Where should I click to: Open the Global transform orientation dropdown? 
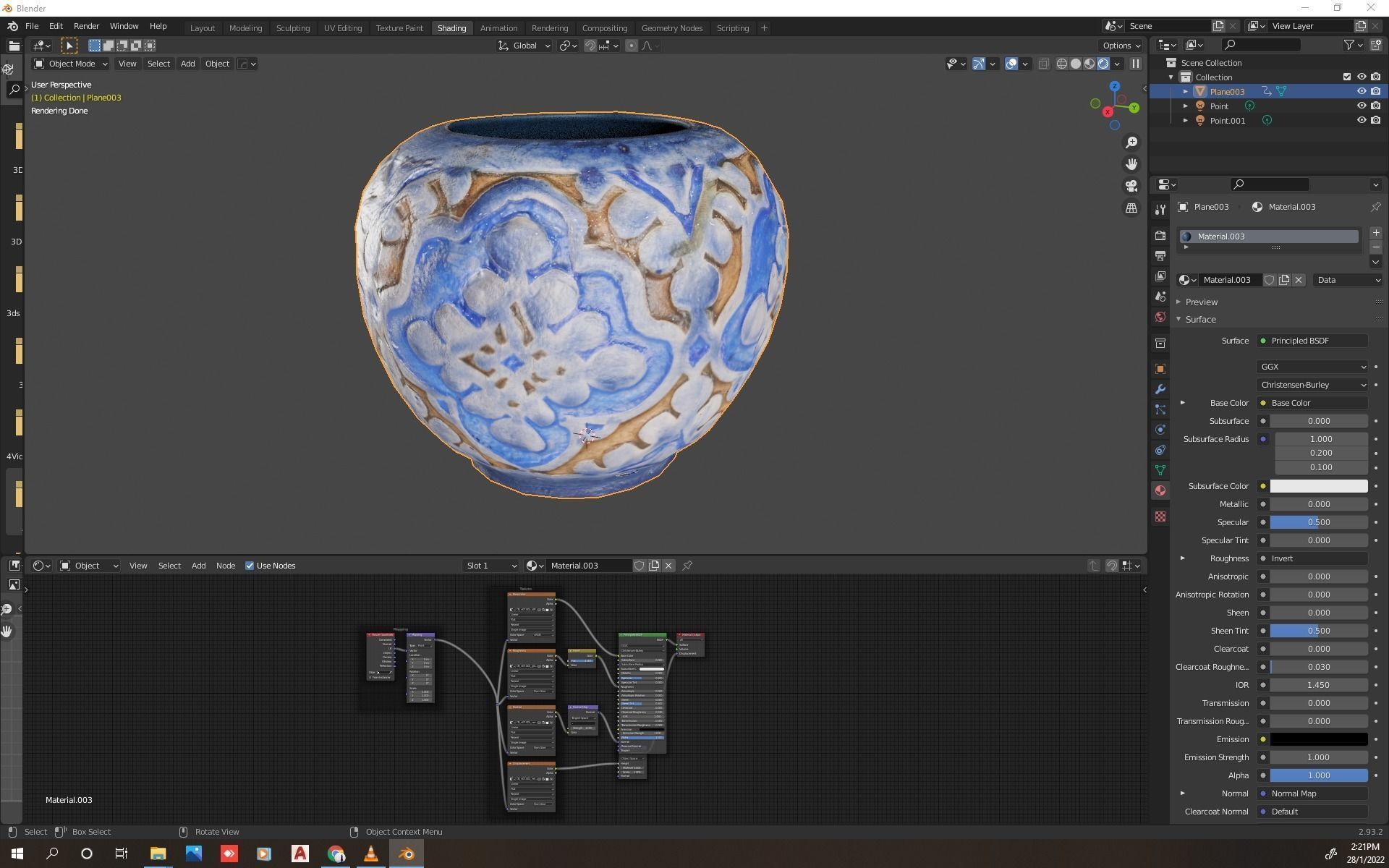point(524,46)
